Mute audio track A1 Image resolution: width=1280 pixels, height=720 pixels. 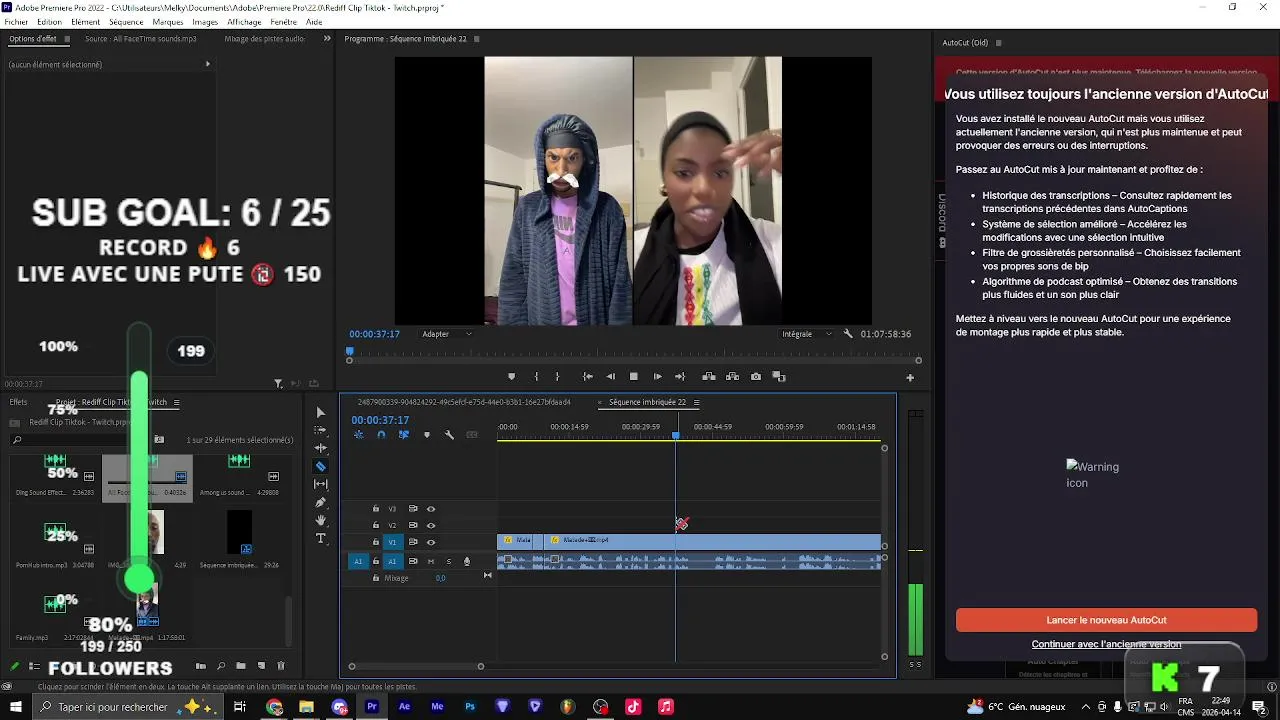[x=431, y=561]
